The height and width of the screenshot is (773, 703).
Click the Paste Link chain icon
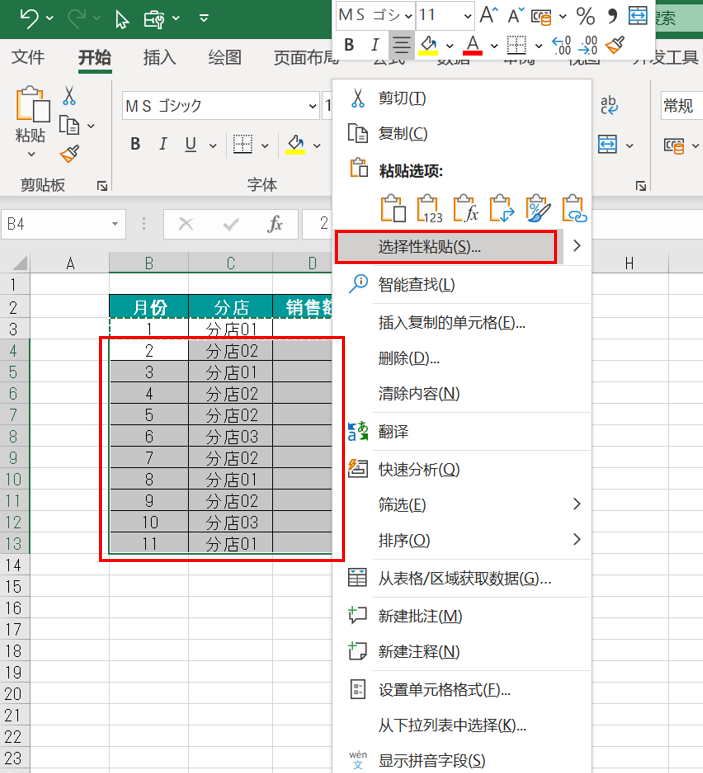pos(574,209)
